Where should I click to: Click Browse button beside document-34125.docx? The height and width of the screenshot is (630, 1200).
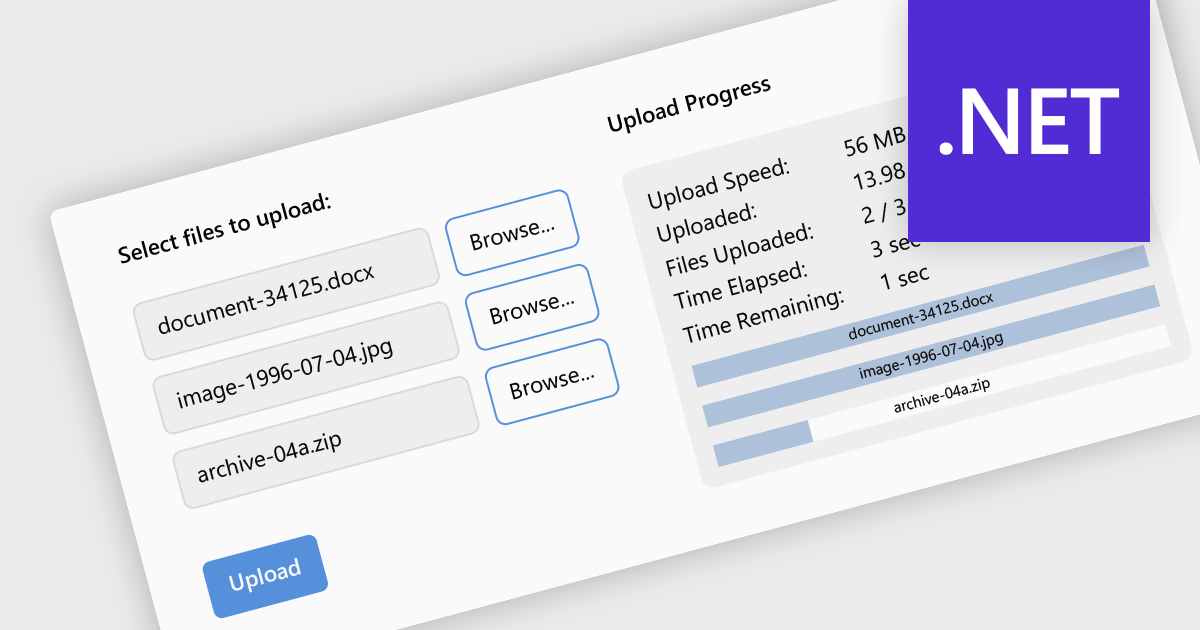(x=511, y=233)
